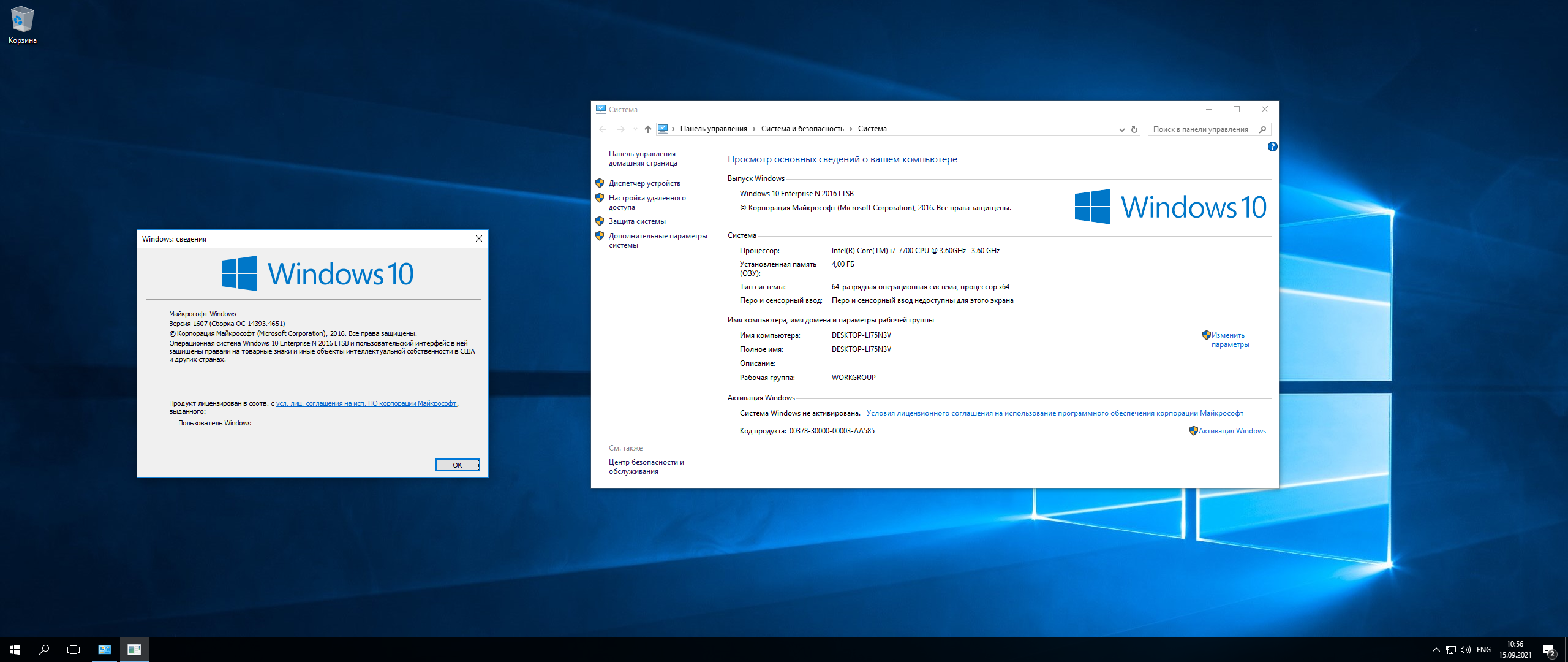Click product code 00378-30000-00003-AA585
The height and width of the screenshot is (662, 1568).
pos(832,431)
